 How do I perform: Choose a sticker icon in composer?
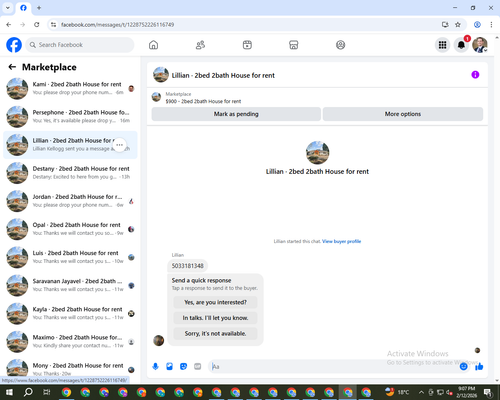[183, 367]
